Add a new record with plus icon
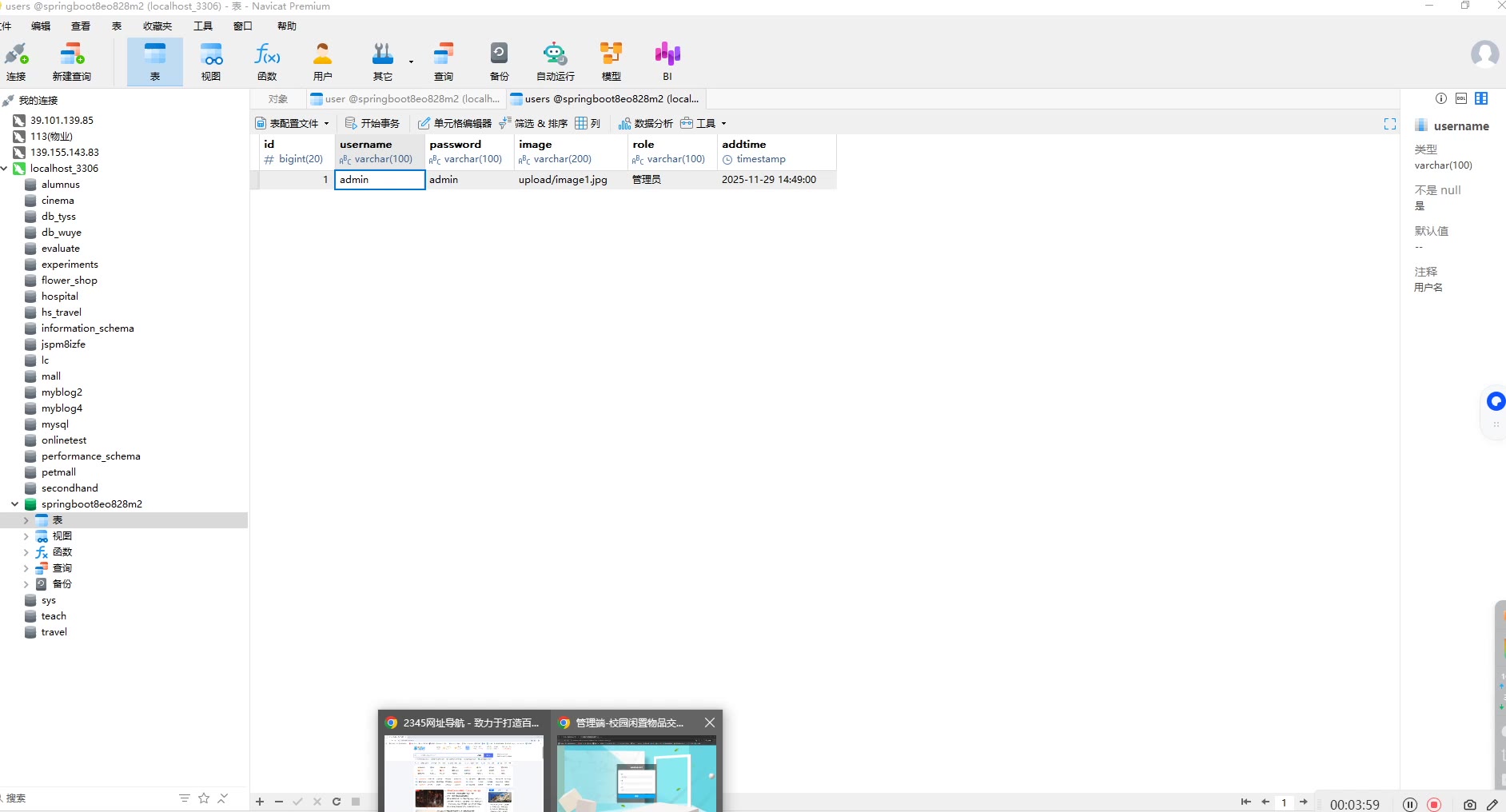 [x=260, y=802]
